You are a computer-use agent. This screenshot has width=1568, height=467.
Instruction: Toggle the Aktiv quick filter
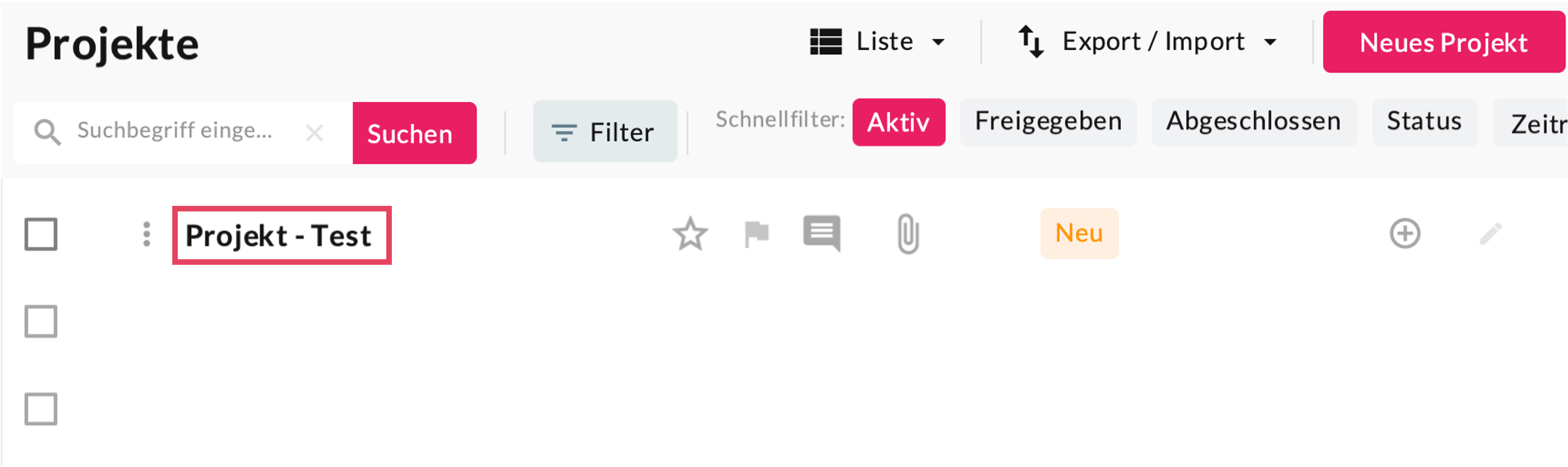[x=898, y=122]
